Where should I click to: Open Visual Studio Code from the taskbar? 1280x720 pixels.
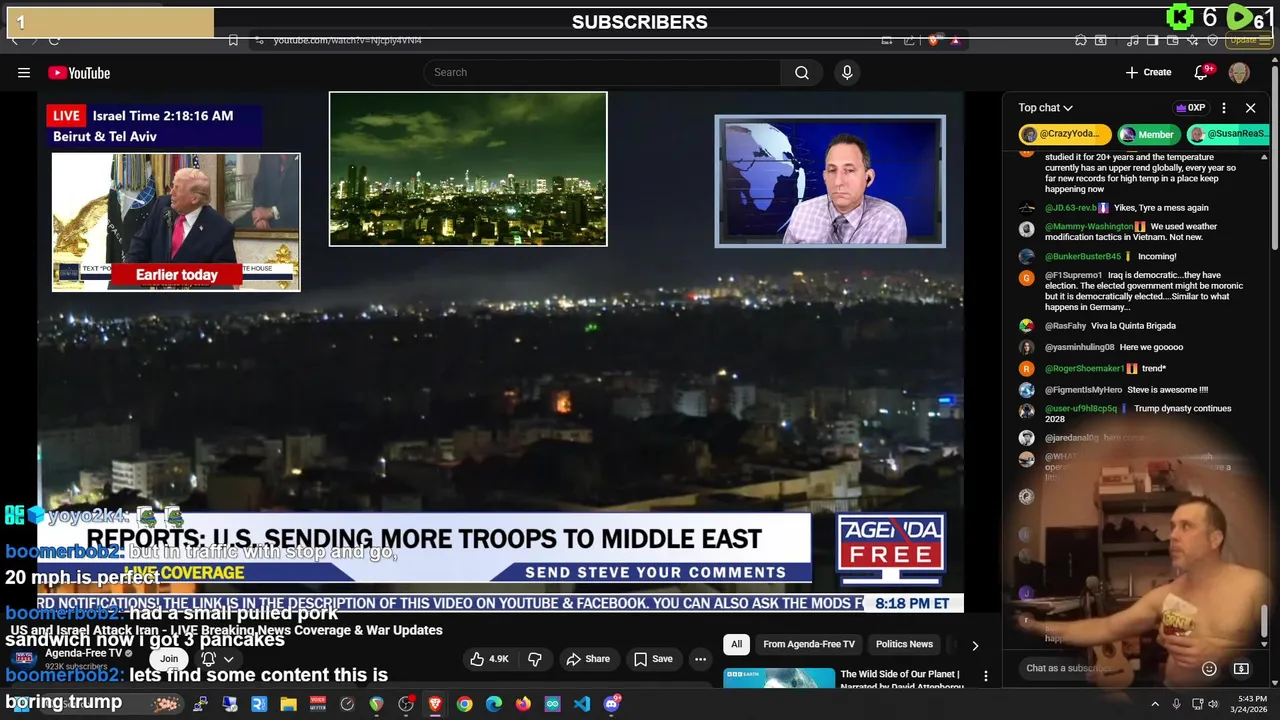(582, 704)
